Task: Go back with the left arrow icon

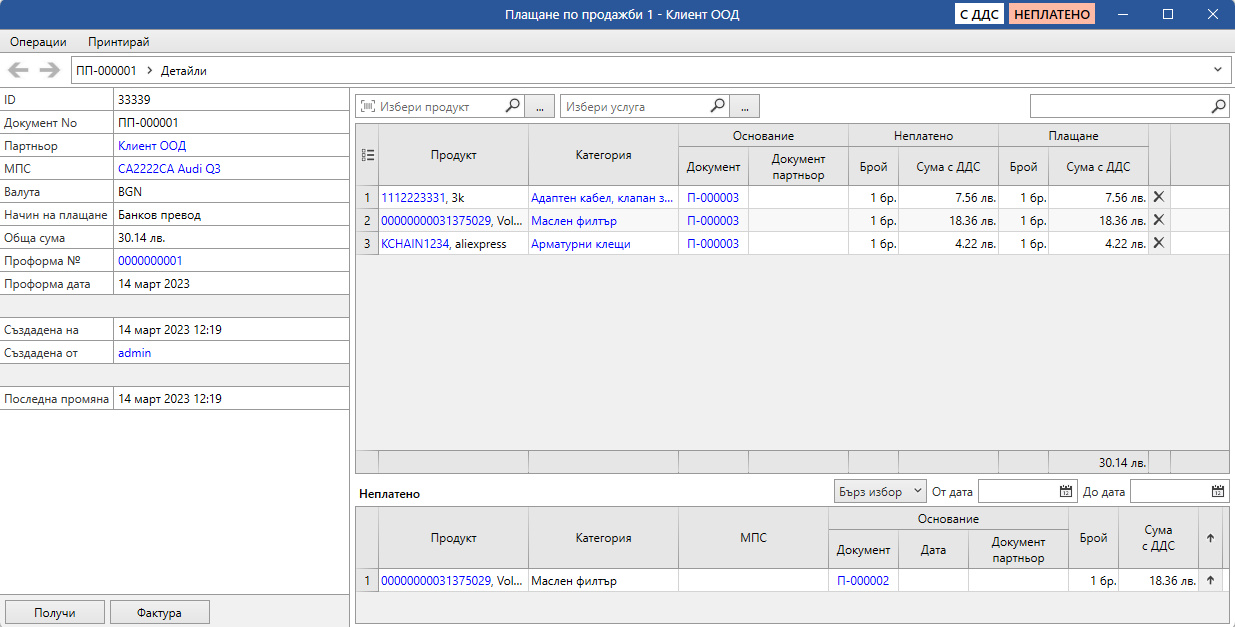Action: (x=18, y=70)
